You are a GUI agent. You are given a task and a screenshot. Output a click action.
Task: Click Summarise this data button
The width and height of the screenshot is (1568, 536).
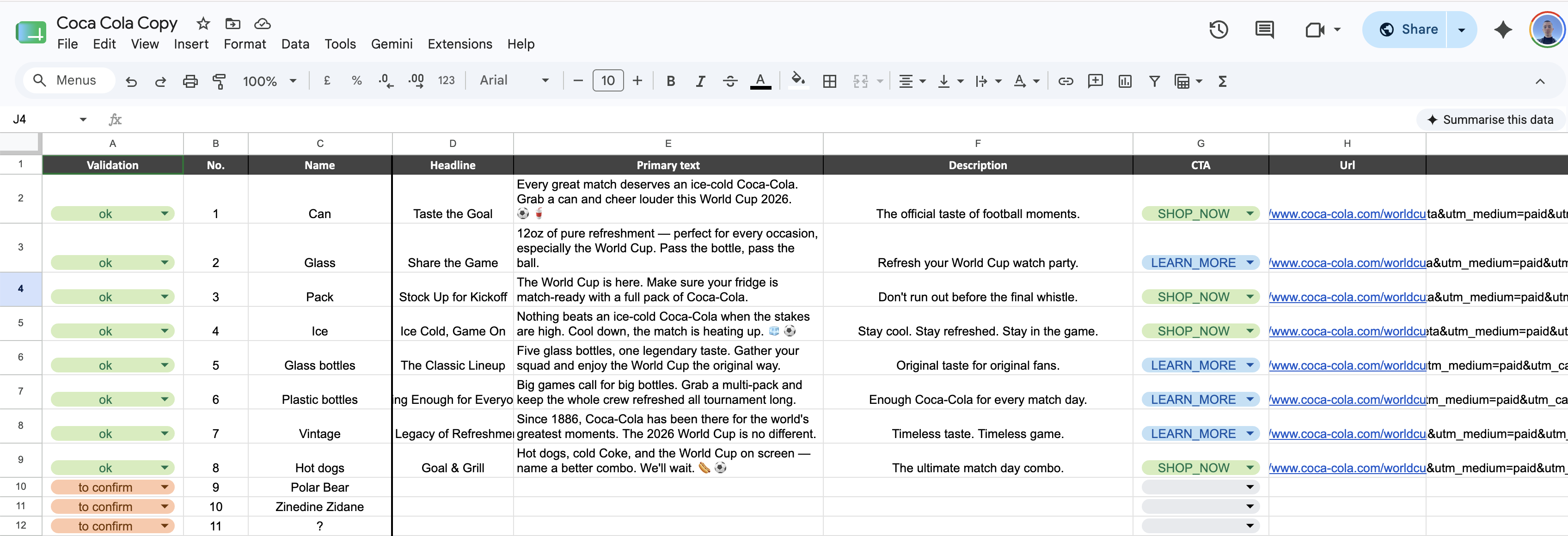pyautogui.click(x=1490, y=119)
